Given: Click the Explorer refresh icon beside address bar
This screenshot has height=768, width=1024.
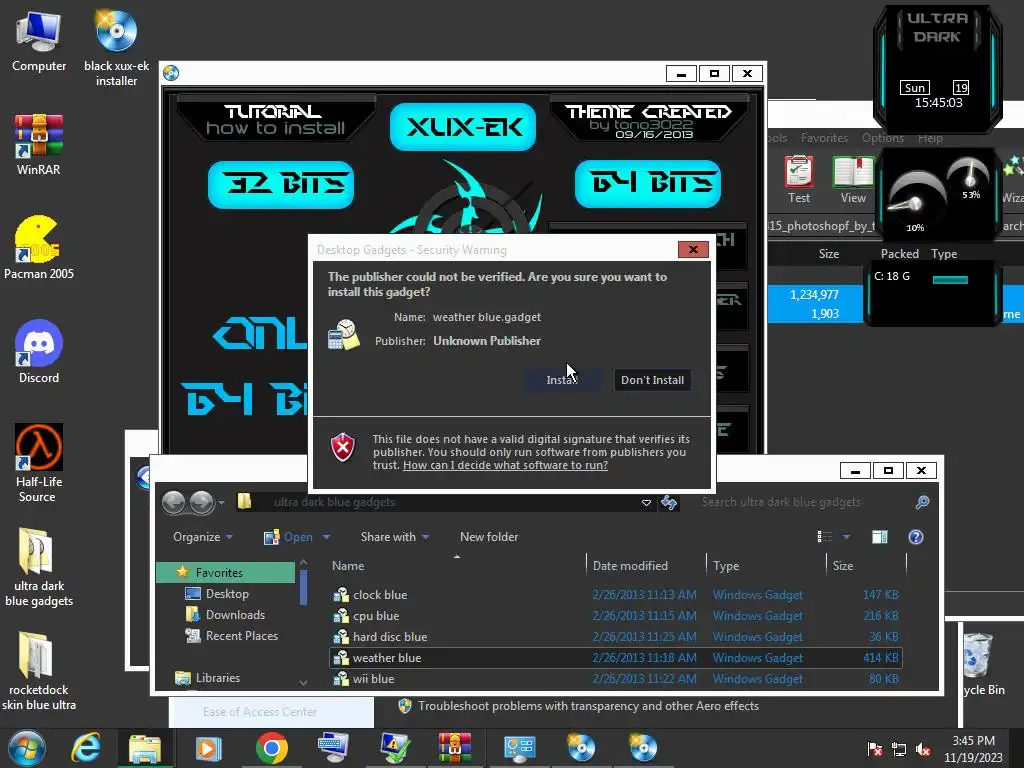Looking at the screenshot, I should 669,502.
